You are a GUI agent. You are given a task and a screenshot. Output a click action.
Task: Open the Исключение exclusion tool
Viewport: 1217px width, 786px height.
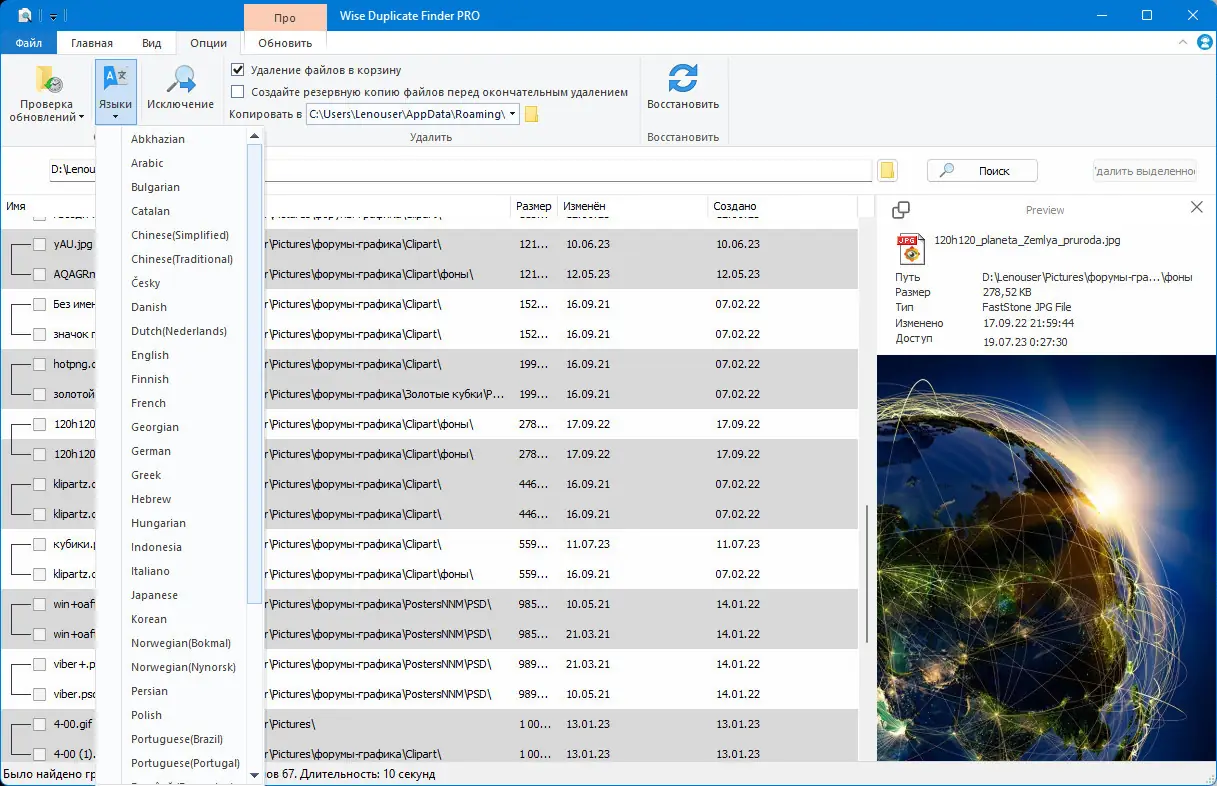(x=180, y=80)
